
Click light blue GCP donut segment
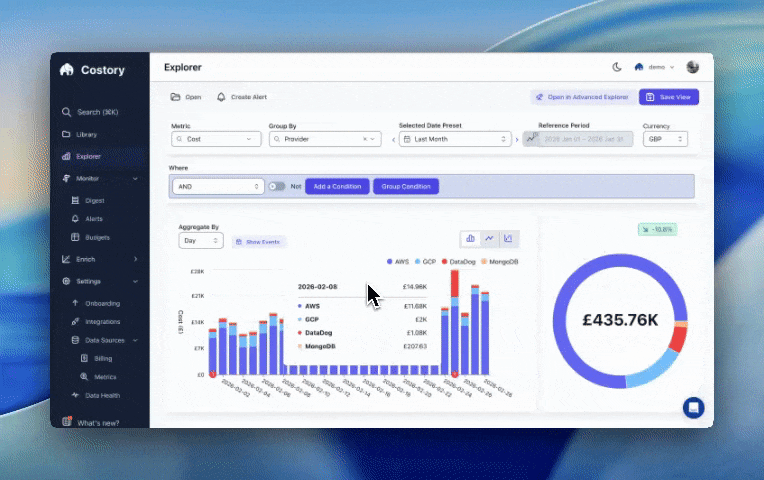coord(653,369)
